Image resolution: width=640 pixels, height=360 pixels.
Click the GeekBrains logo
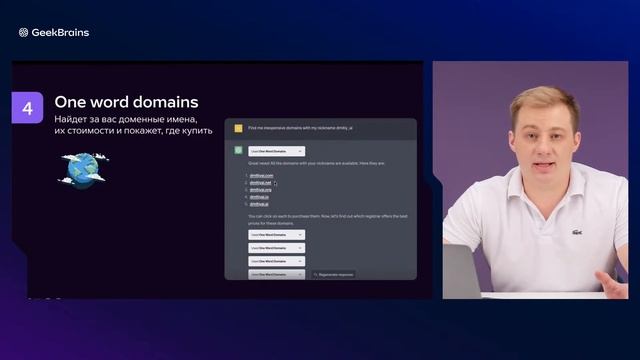click(x=54, y=33)
